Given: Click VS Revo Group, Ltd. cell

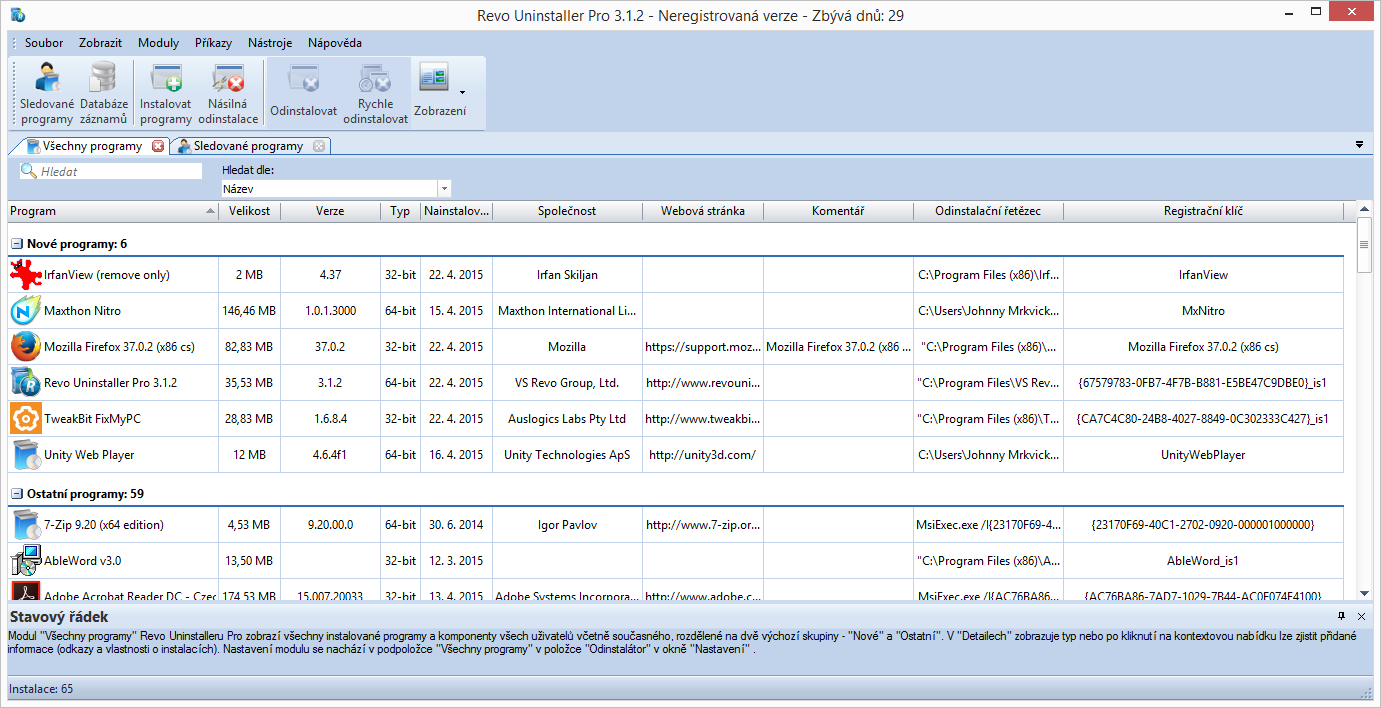Looking at the screenshot, I should (567, 382).
